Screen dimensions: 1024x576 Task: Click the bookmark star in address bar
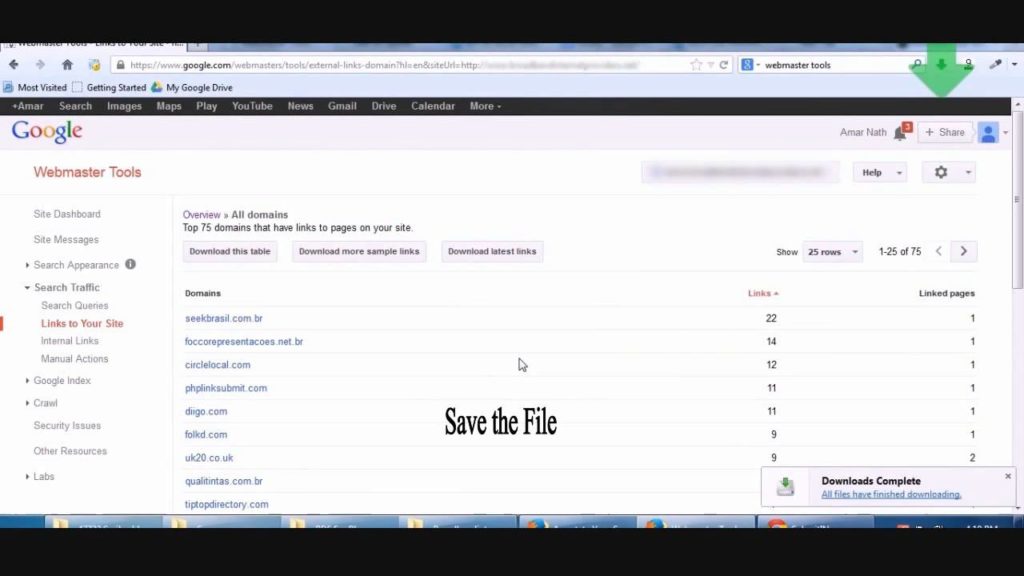[x=696, y=65]
